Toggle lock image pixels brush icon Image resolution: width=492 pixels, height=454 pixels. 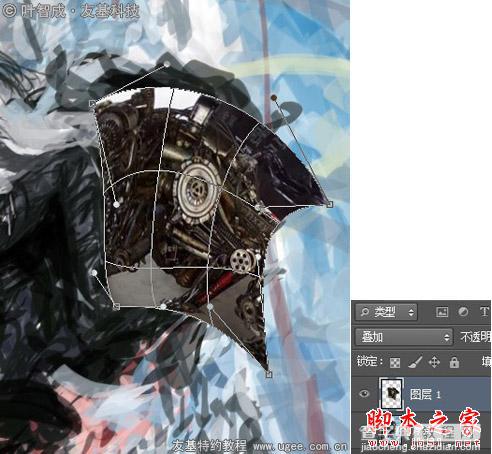coord(415,362)
